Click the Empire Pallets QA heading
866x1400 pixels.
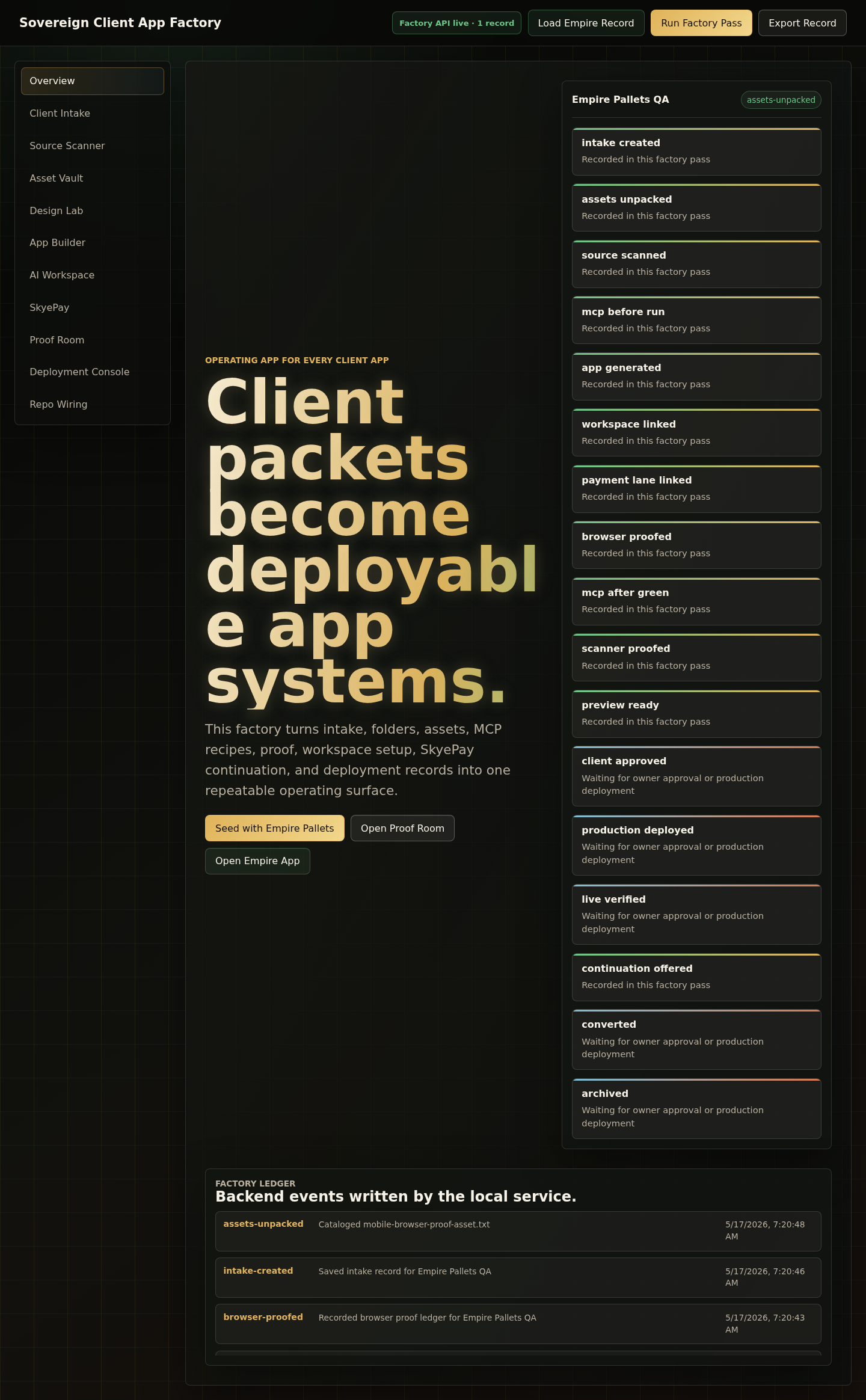tap(620, 100)
